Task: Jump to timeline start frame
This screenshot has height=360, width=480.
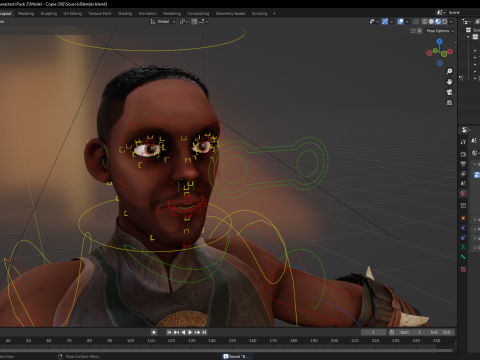Action: (x=169, y=332)
